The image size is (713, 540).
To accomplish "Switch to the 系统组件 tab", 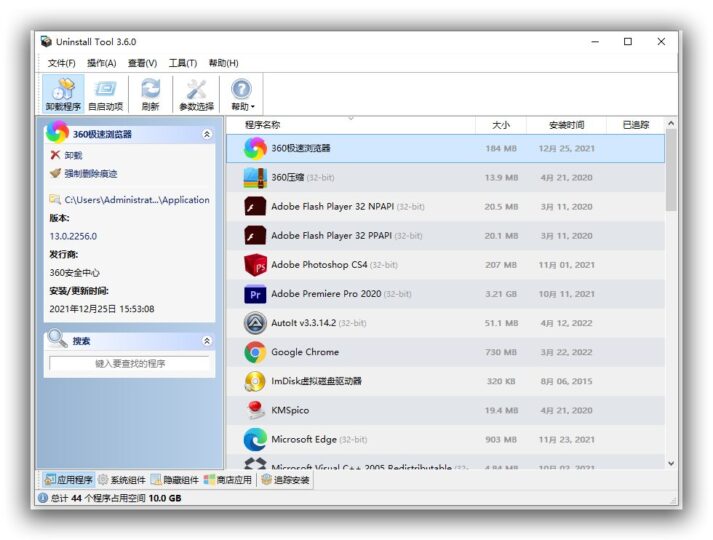I will (x=122, y=480).
